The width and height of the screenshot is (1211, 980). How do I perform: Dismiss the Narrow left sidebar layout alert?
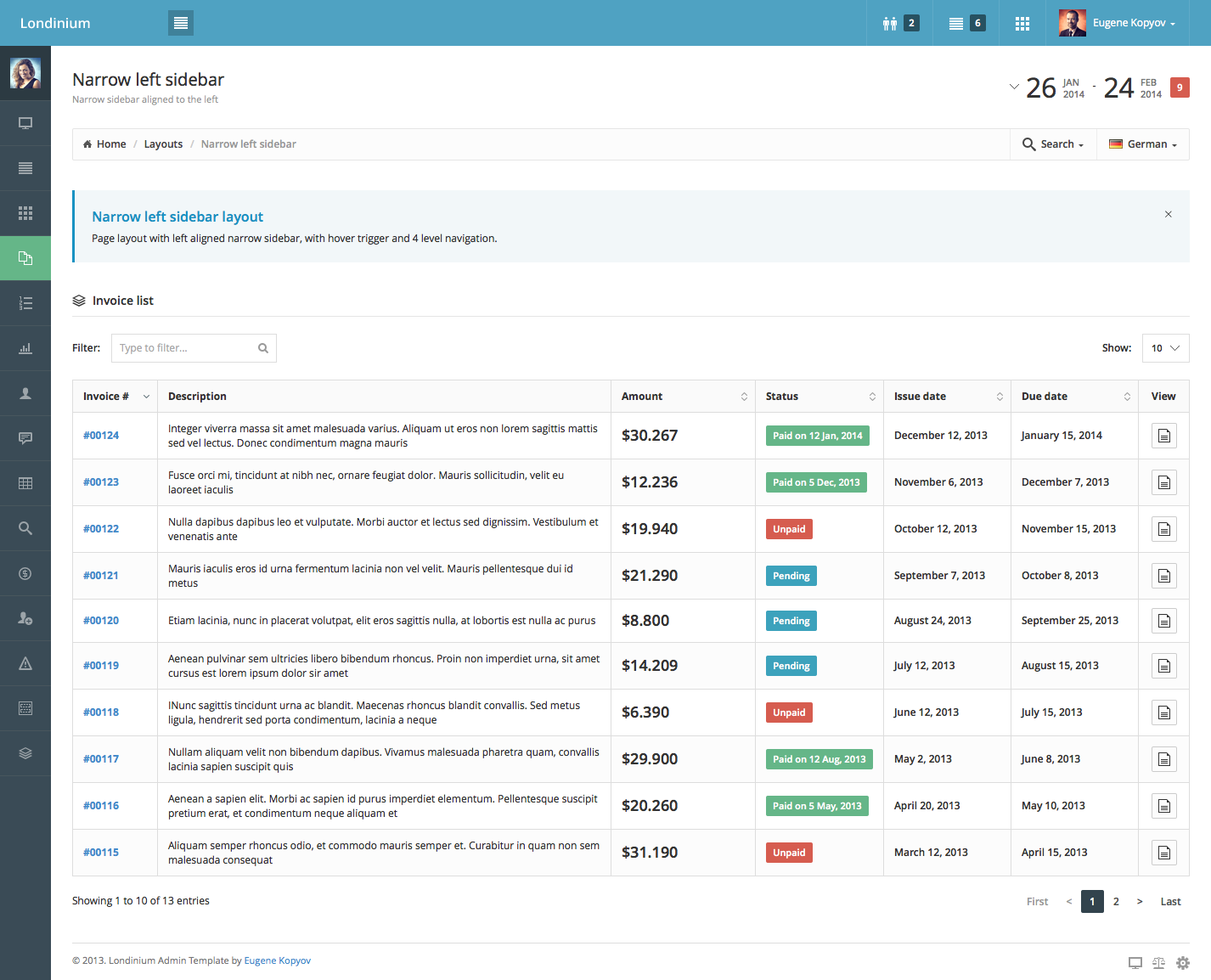point(1169,214)
